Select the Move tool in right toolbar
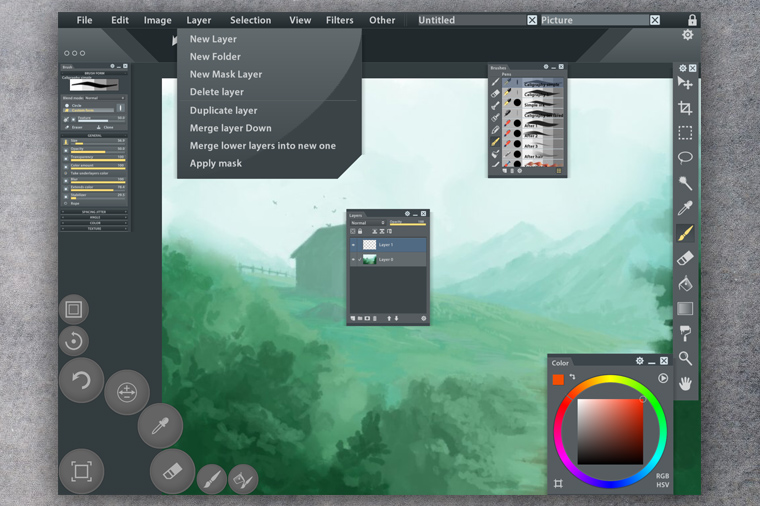The image size is (760, 506). click(x=685, y=83)
